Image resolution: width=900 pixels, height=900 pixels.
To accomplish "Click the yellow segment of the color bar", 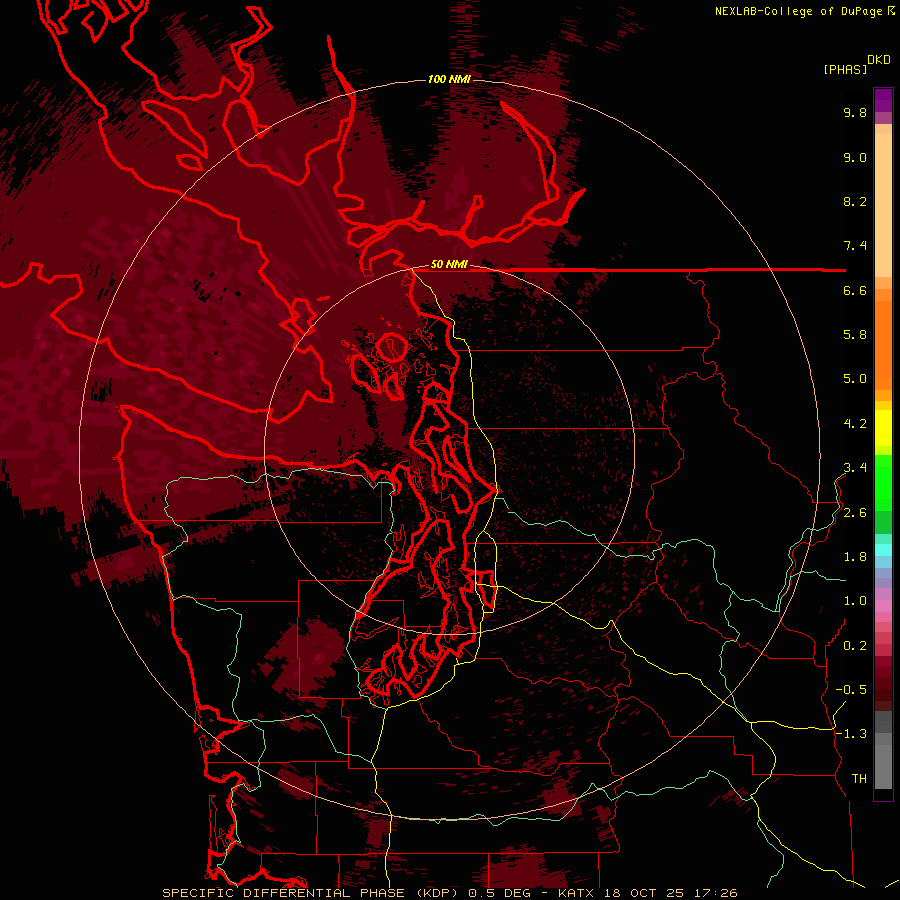I will tap(883, 427).
